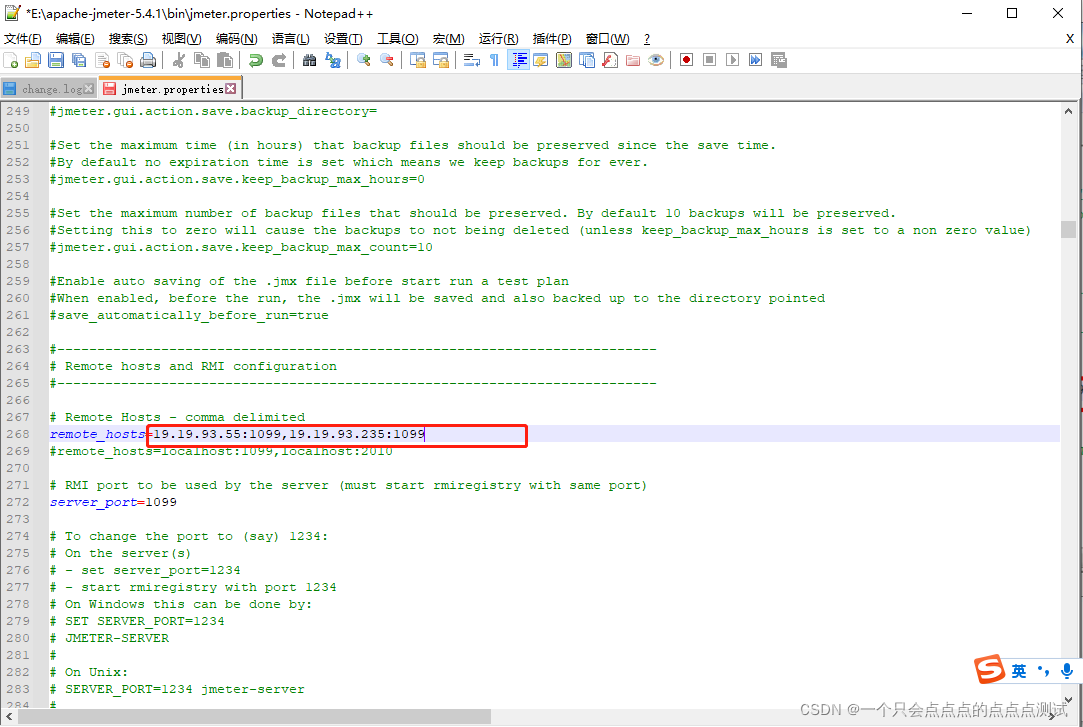The image size is (1083, 727).
Task: Click the Zoom Out magnifier icon
Action: (x=387, y=60)
